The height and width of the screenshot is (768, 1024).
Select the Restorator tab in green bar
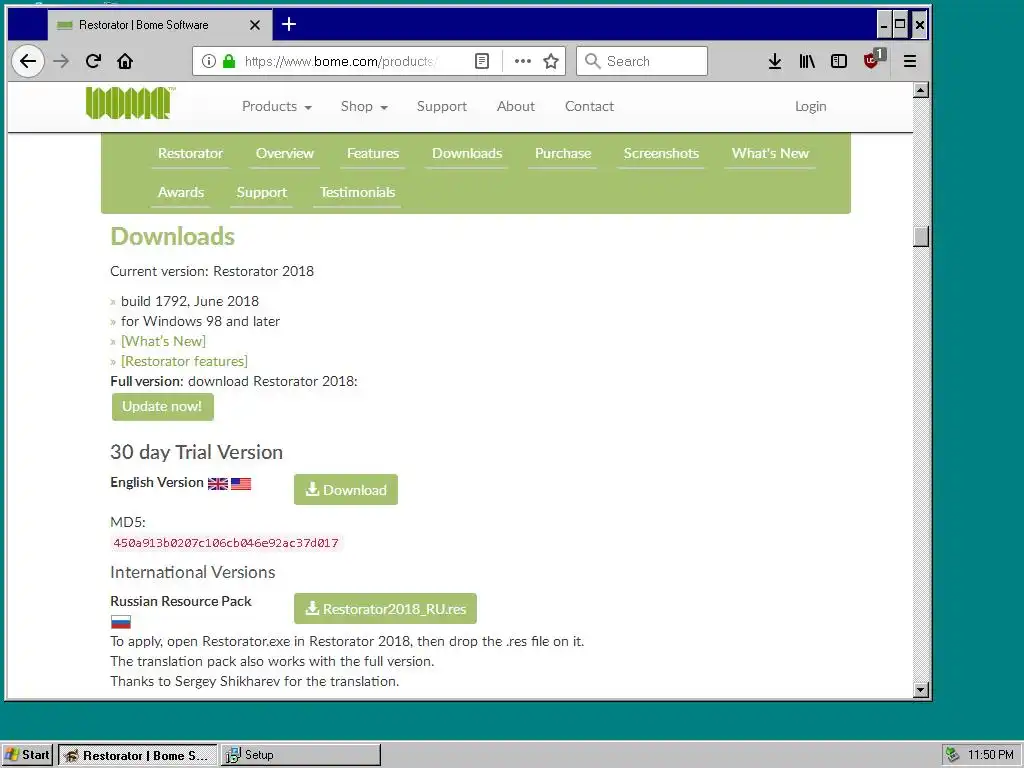(190, 153)
